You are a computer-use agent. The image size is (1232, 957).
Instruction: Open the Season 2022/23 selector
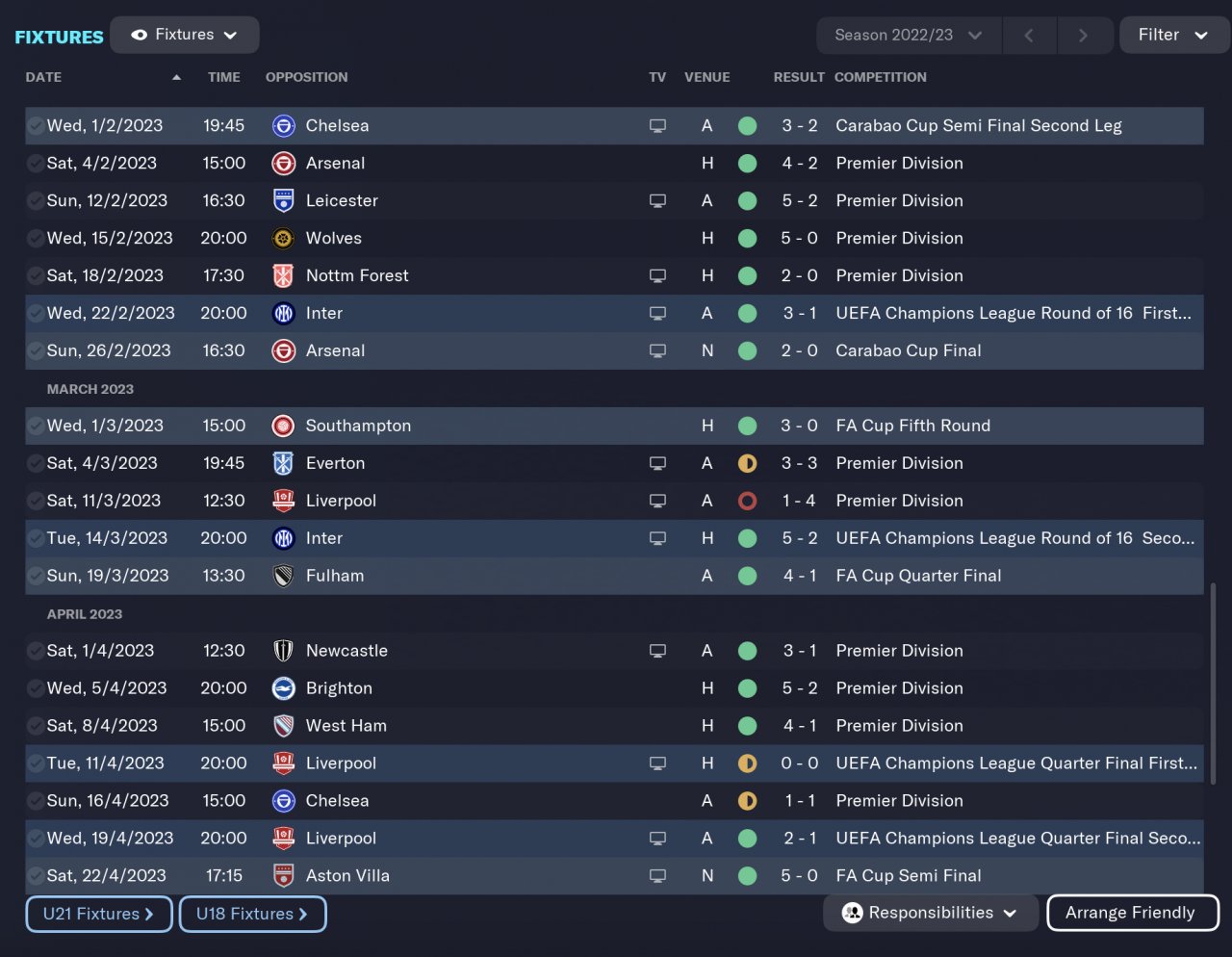tap(909, 36)
